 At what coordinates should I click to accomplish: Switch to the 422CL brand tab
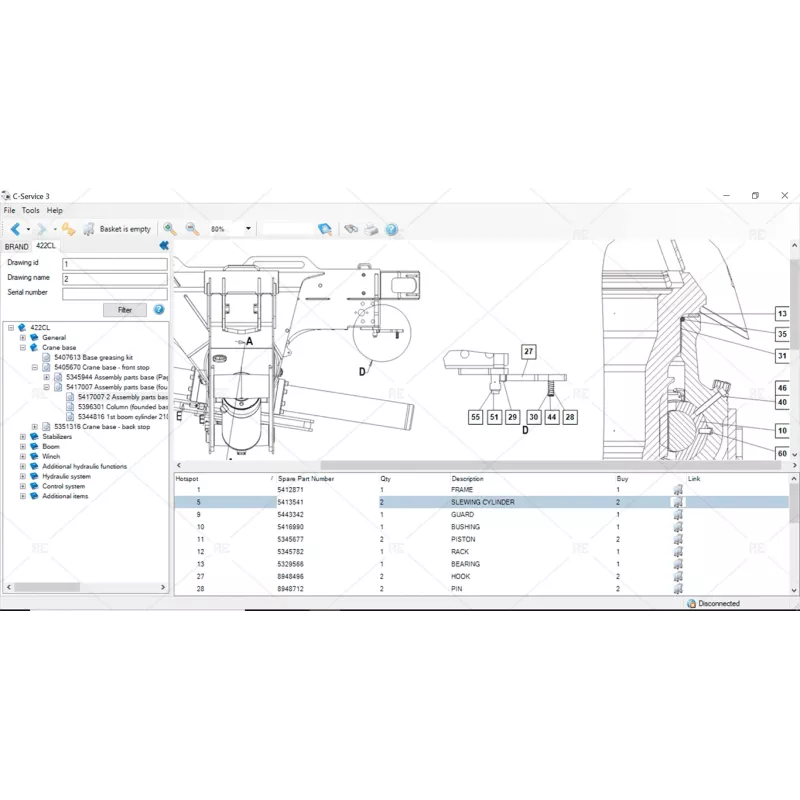[x=45, y=245]
